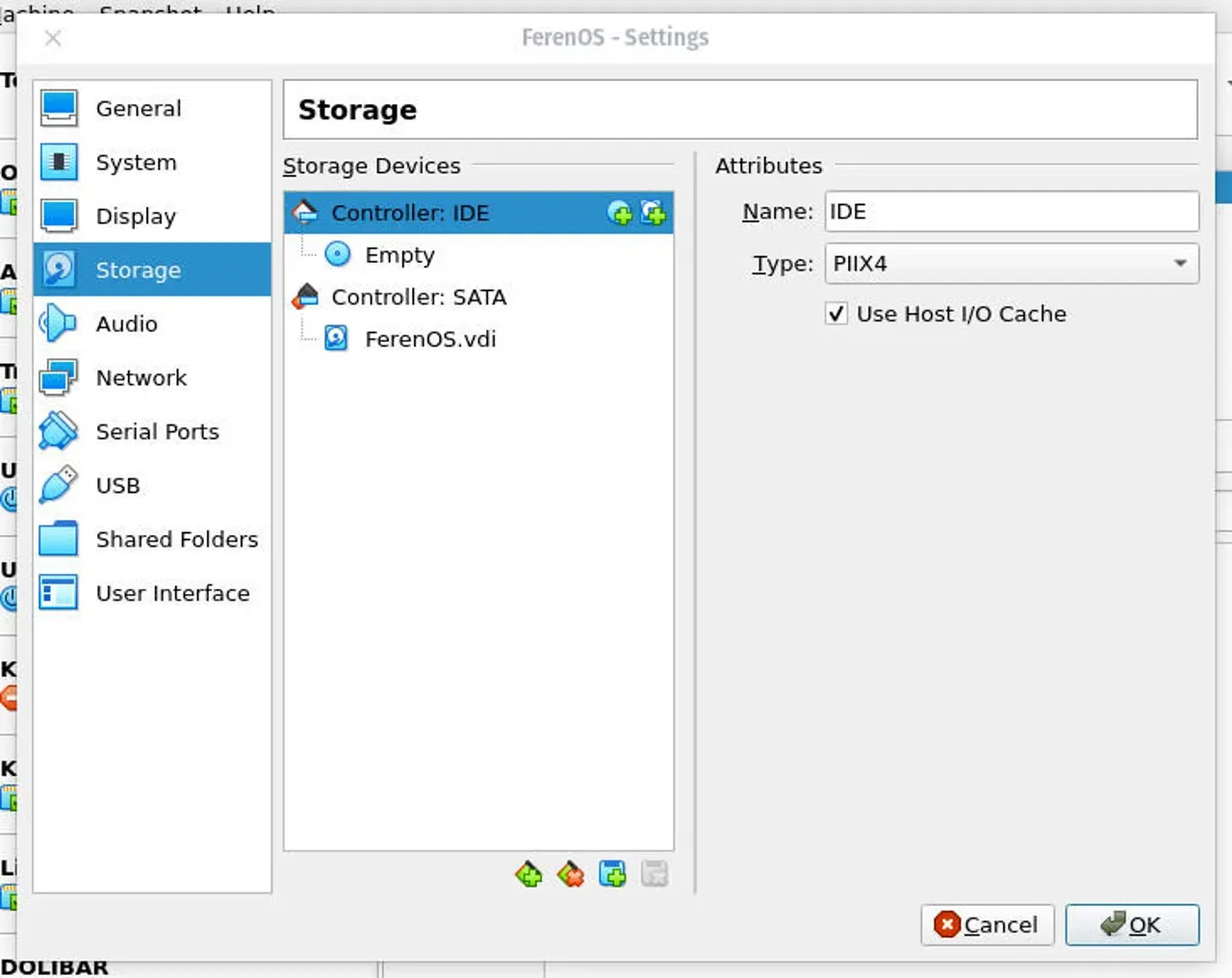Open the USB settings section
1232x978 pixels.
point(152,485)
